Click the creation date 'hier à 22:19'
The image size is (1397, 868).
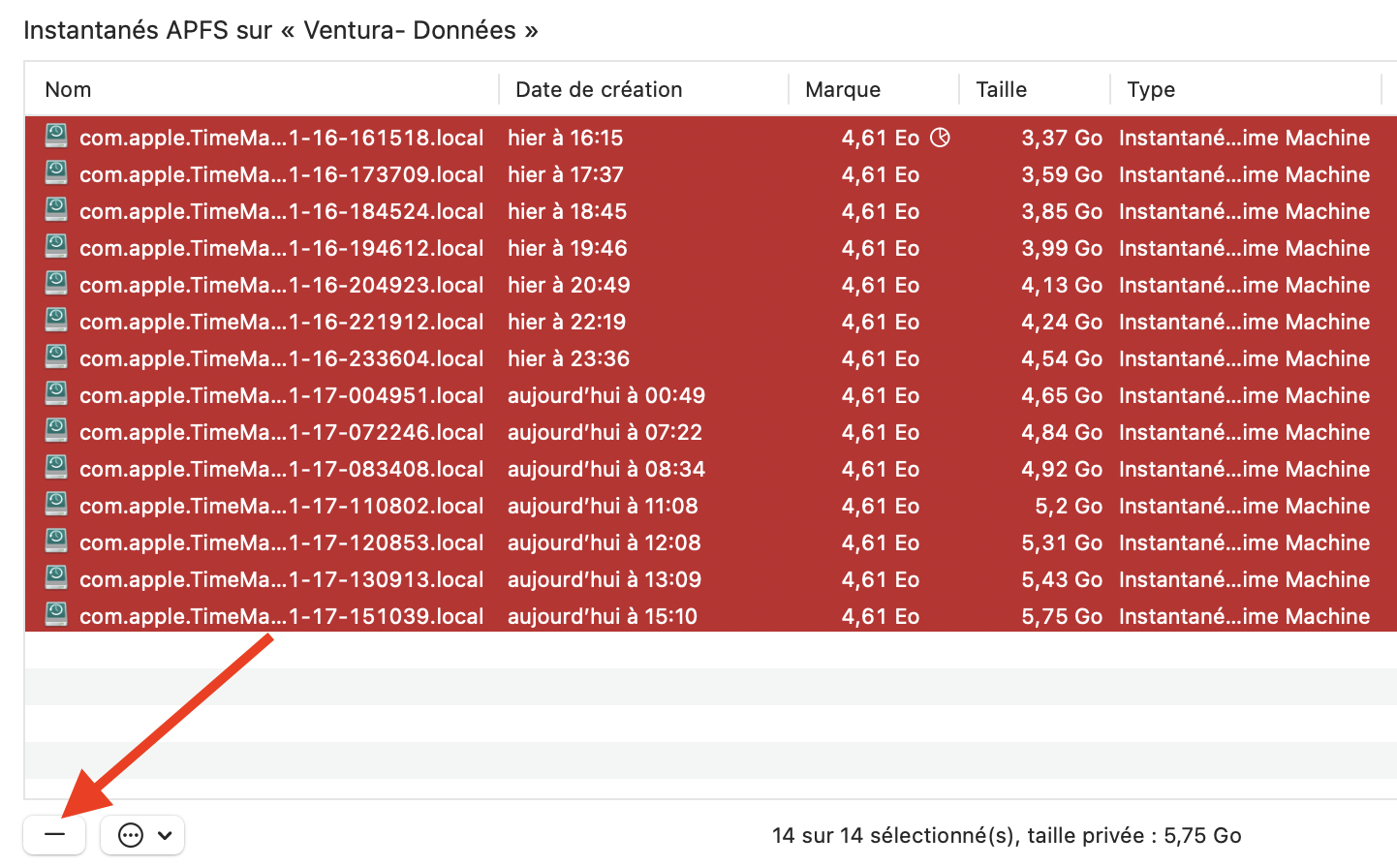tap(567, 322)
